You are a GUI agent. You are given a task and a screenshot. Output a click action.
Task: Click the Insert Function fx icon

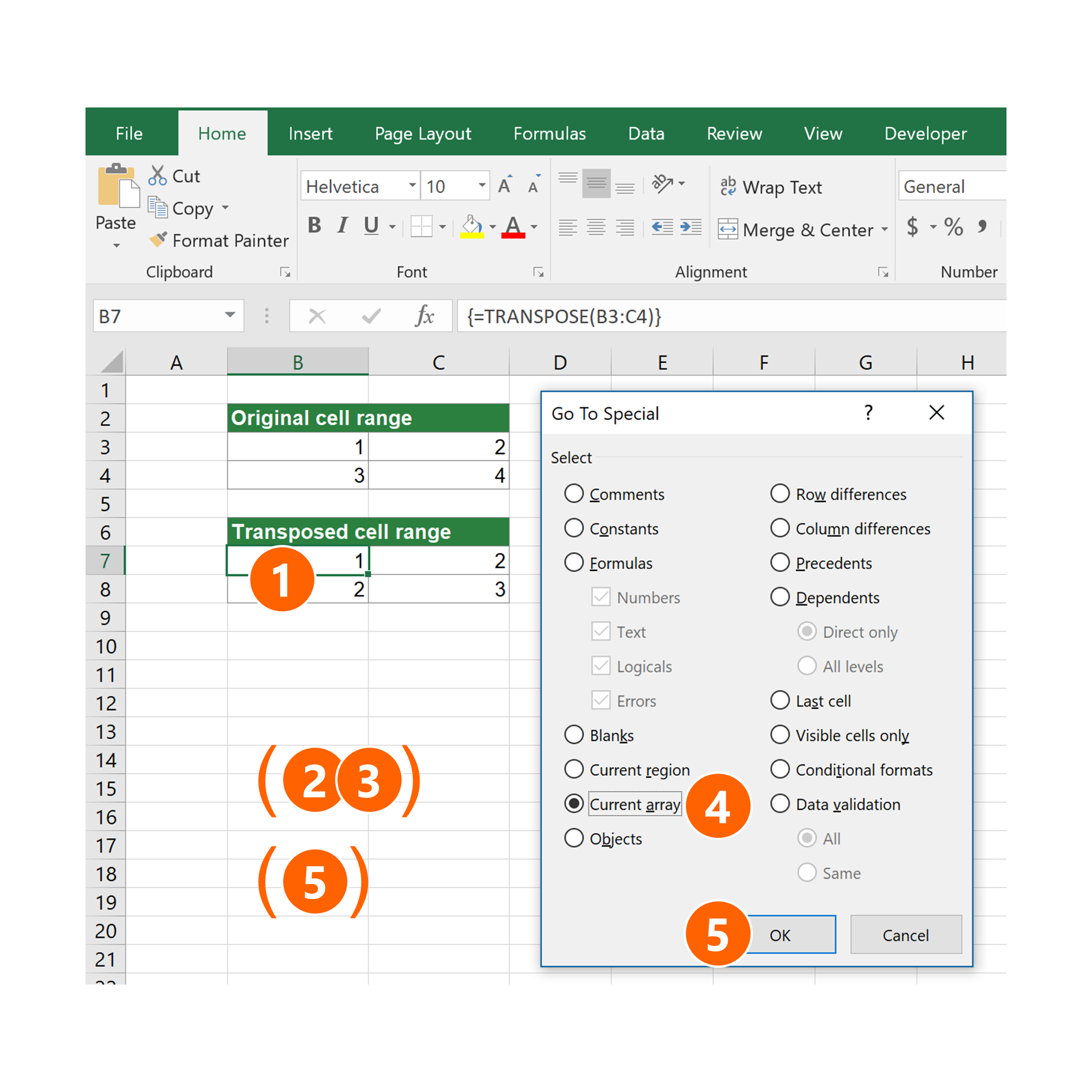coord(425,316)
